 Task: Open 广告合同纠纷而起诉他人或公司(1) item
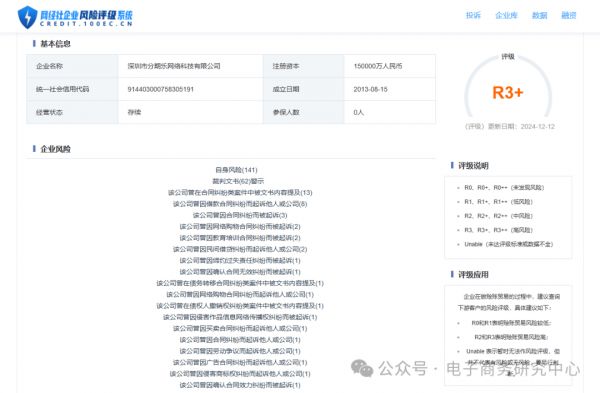[x=240, y=362]
